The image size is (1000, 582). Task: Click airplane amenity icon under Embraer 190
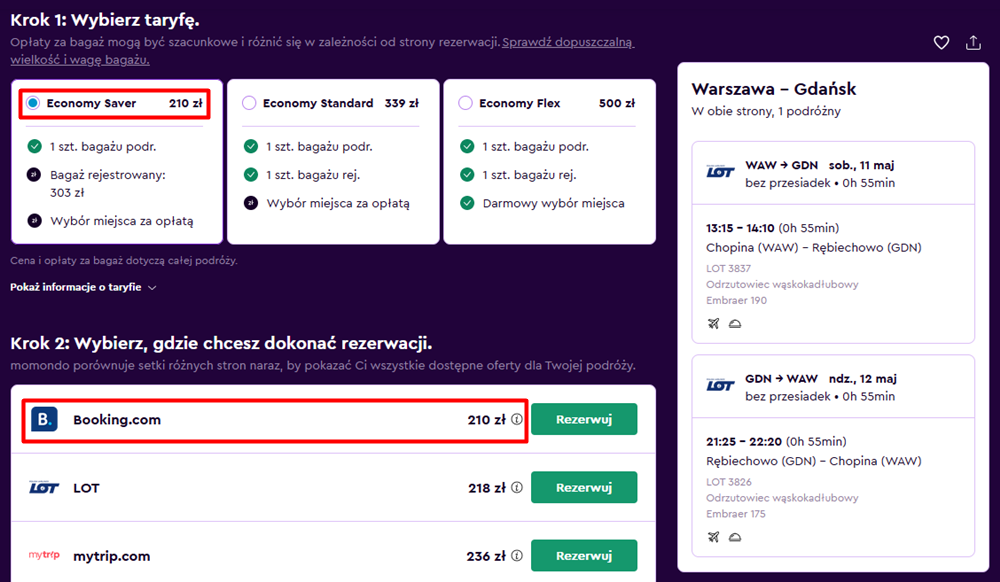(714, 324)
